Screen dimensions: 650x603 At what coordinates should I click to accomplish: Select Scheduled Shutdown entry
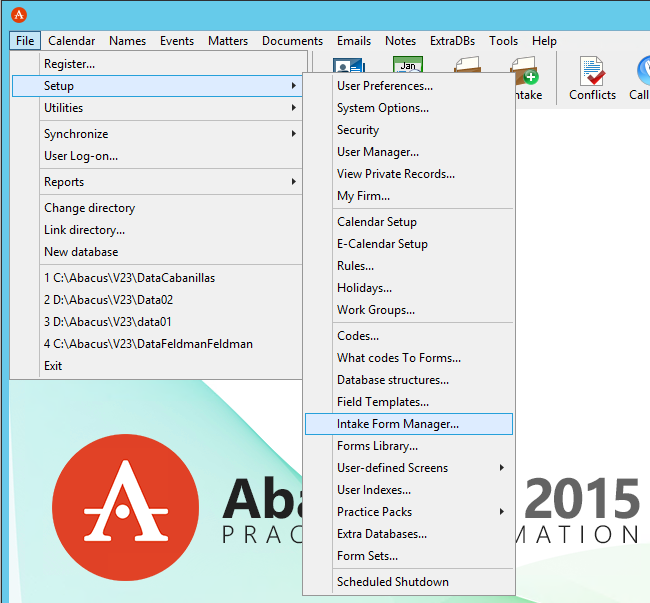tap(409, 582)
